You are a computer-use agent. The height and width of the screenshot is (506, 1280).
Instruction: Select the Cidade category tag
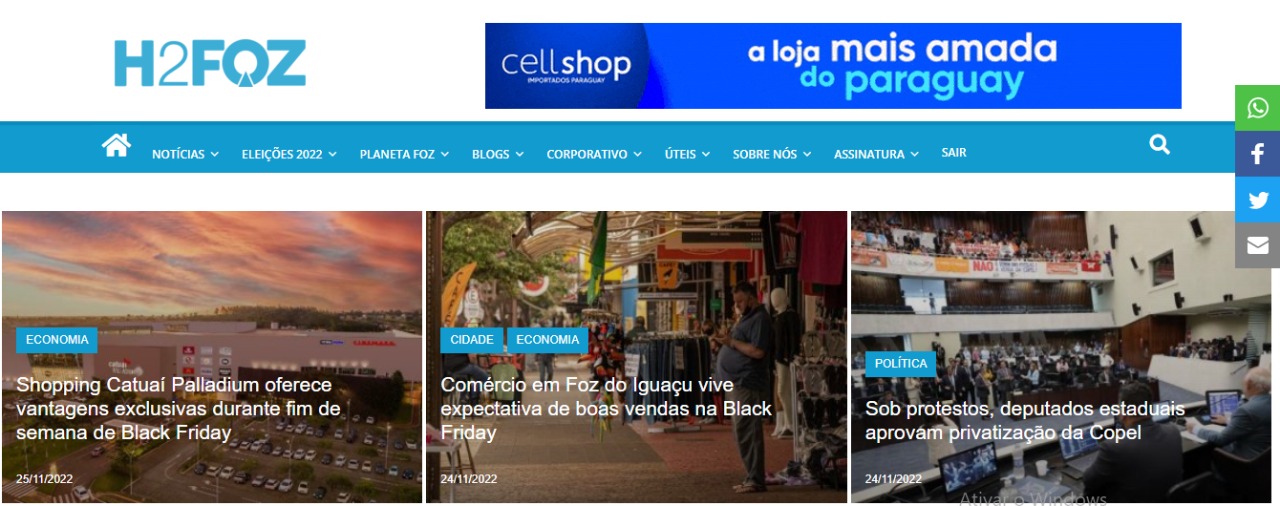(x=472, y=340)
